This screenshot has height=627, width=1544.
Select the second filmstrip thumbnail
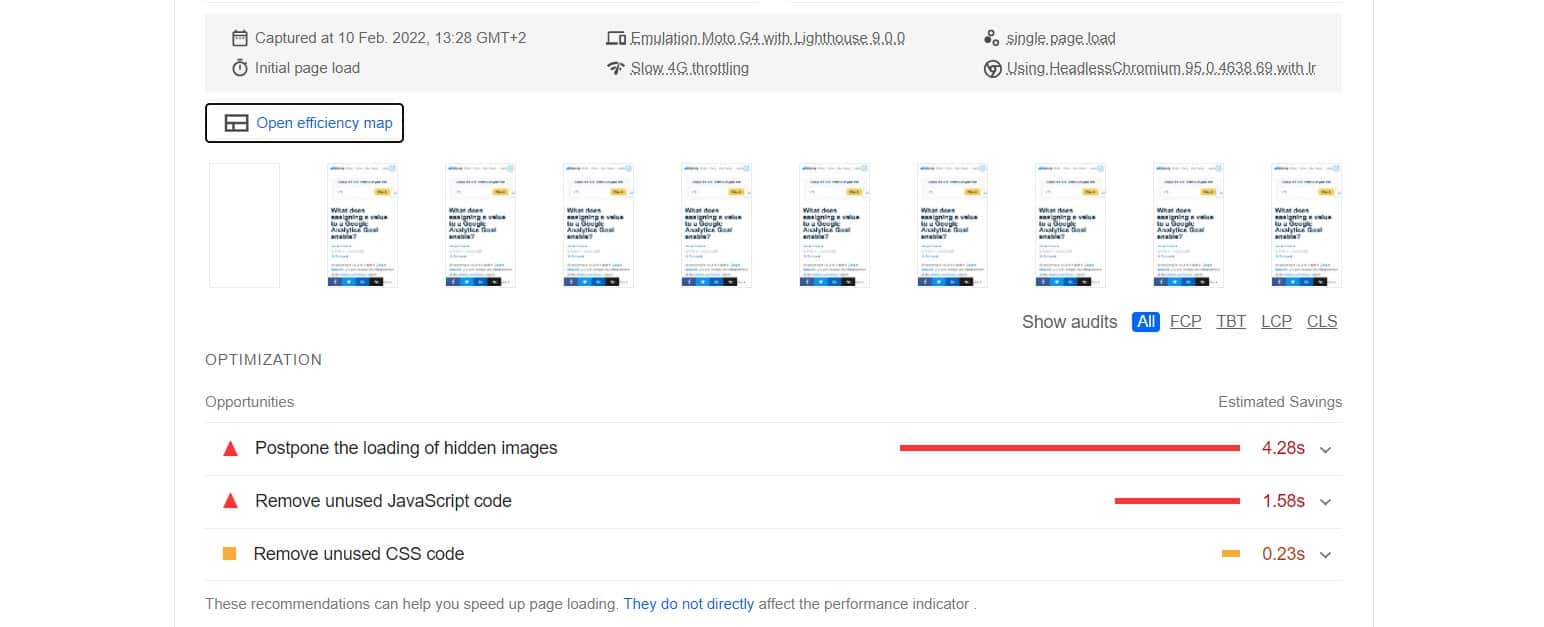[x=362, y=225]
